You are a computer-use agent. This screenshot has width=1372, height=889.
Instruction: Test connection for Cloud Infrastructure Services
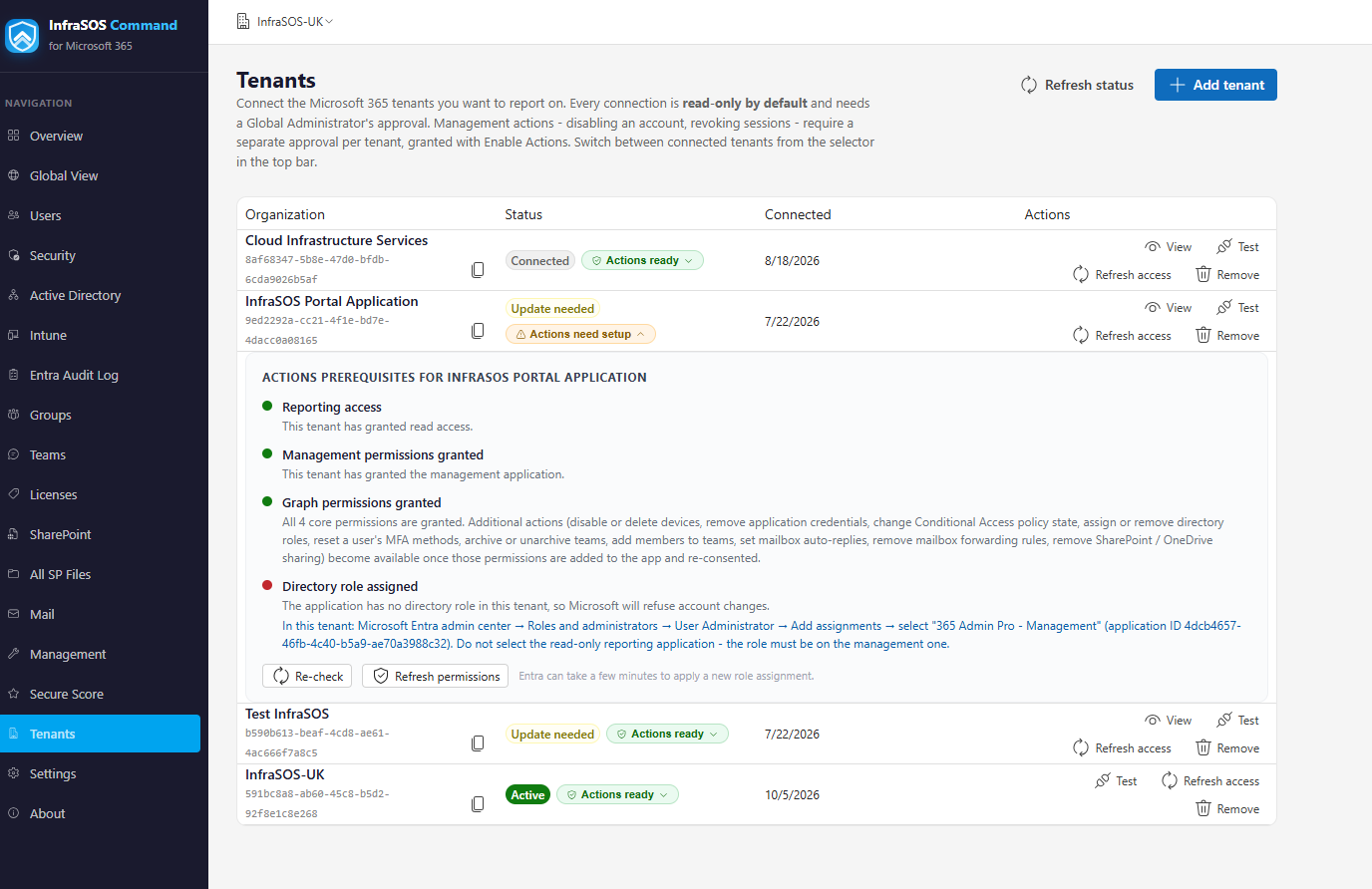coord(1238,247)
